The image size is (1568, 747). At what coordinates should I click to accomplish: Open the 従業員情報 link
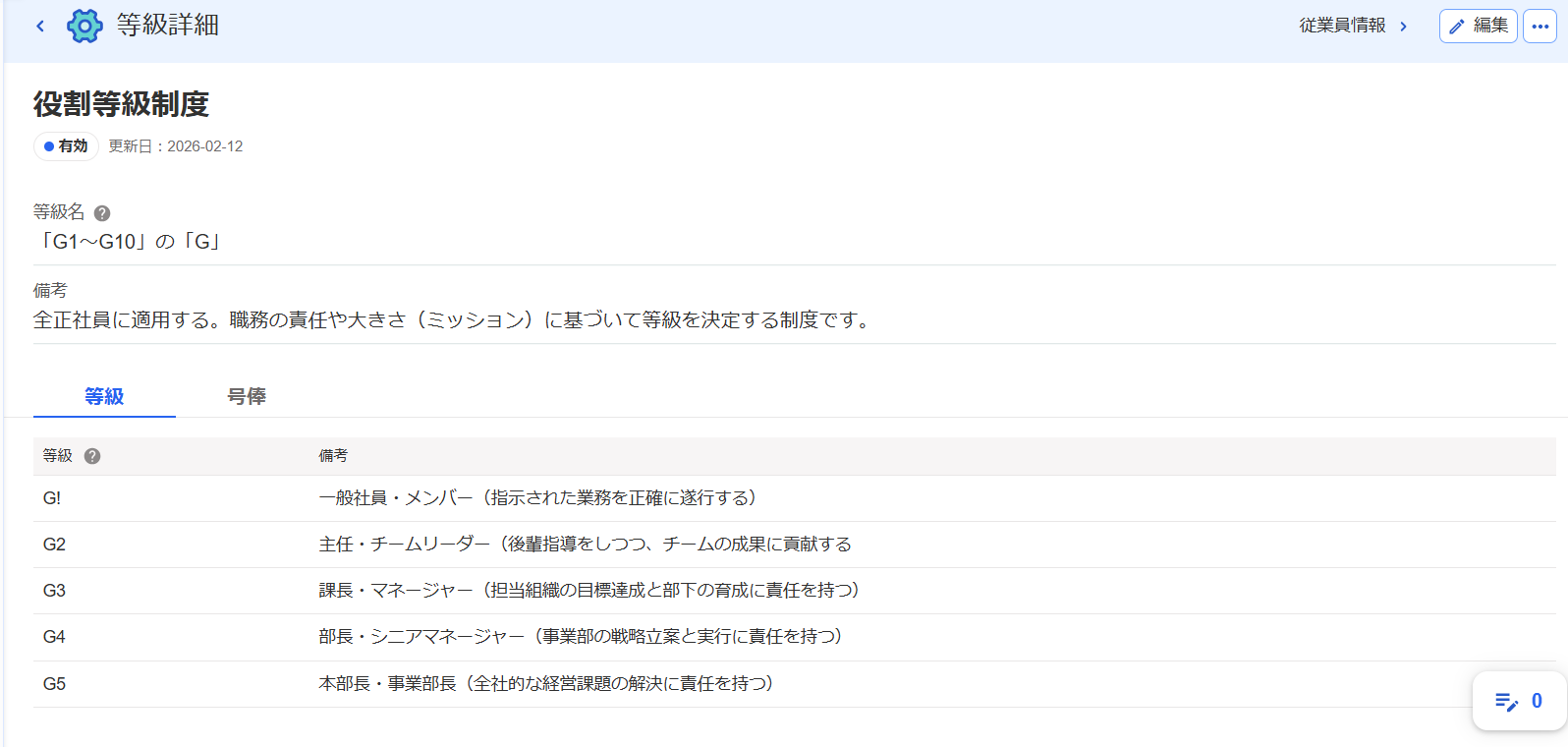[1342, 26]
